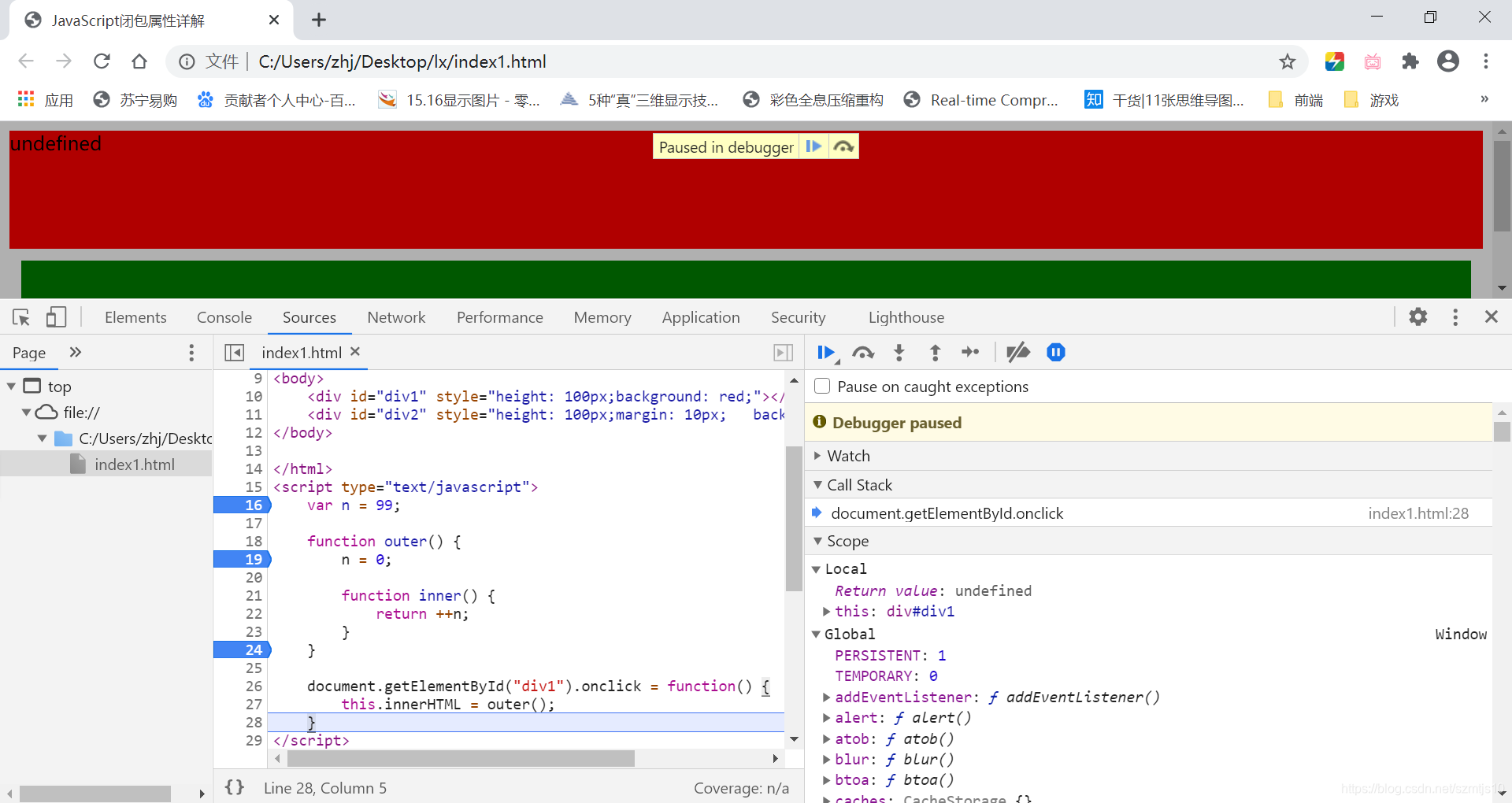Set a breakpoint on line 22

pos(253,614)
